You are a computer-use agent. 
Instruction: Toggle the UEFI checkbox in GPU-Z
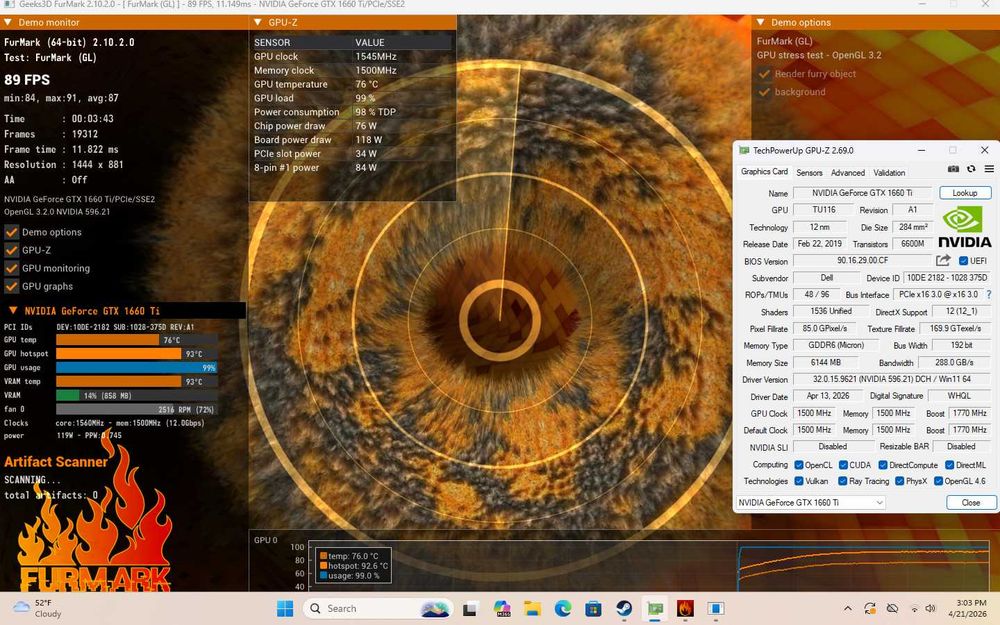[x=963, y=261]
